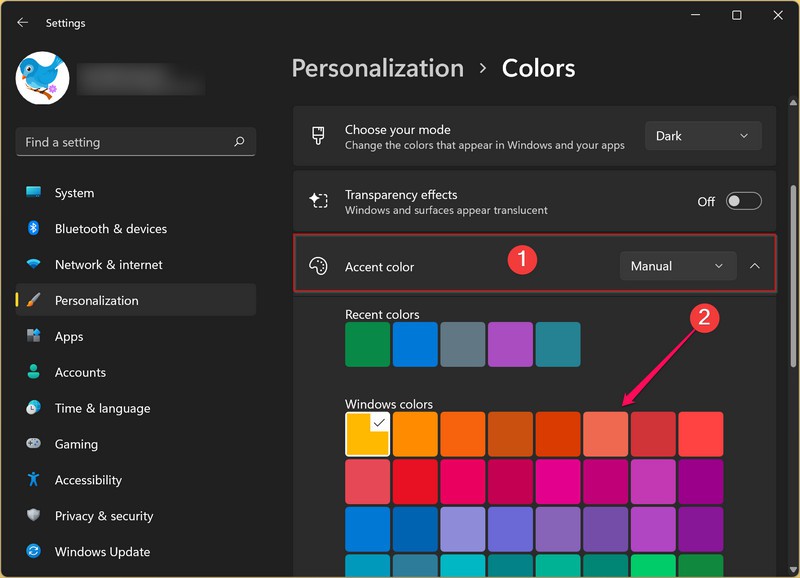The width and height of the screenshot is (800, 578).
Task: Click the Find a setting search box
Action: click(x=136, y=142)
